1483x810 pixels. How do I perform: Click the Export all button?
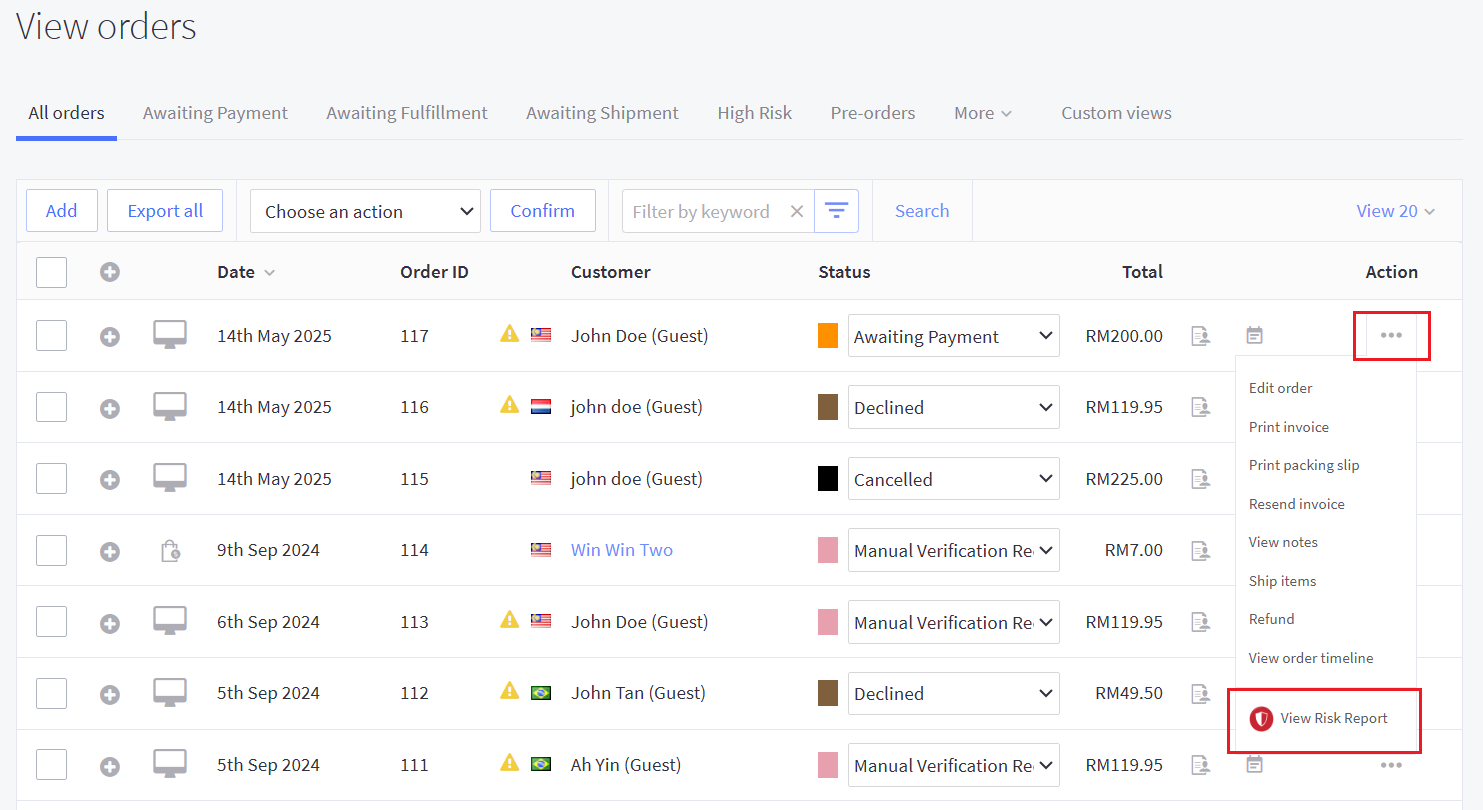165,211
